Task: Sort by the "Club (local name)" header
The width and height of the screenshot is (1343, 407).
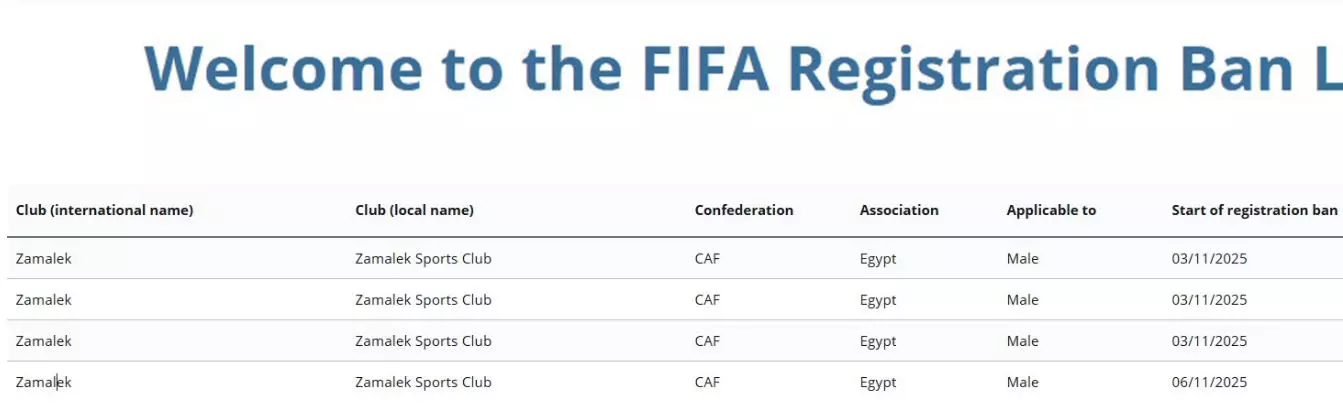Action: click(414, 210)
